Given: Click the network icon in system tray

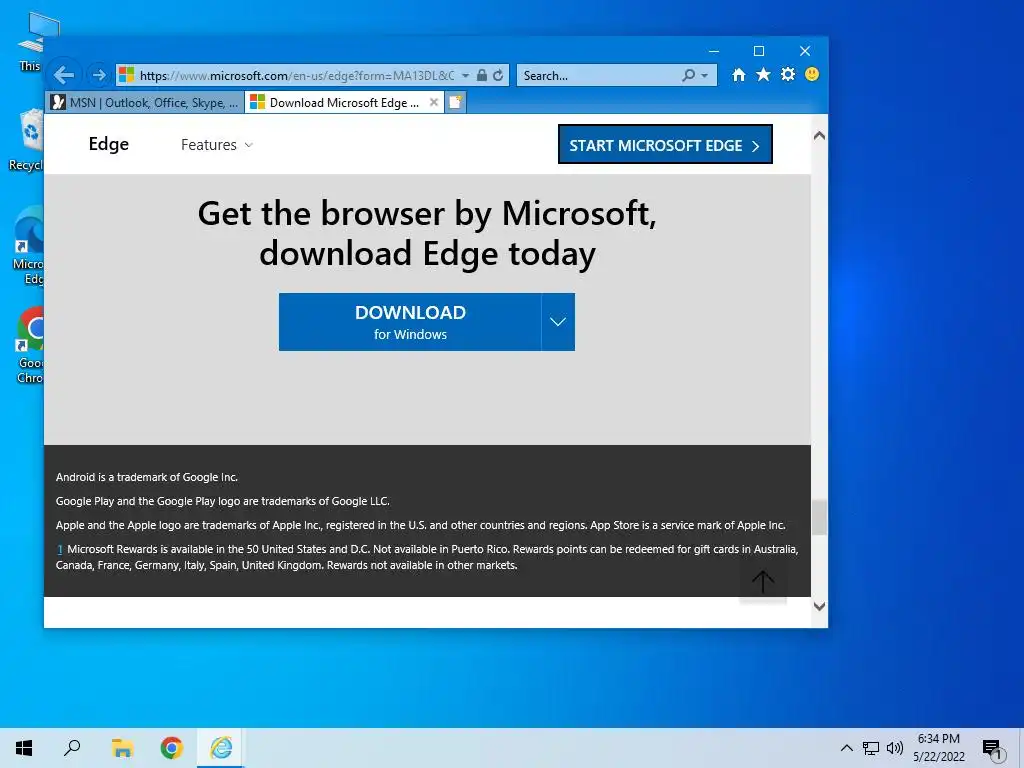Looking at the screenshot, I should click(871, 748).
